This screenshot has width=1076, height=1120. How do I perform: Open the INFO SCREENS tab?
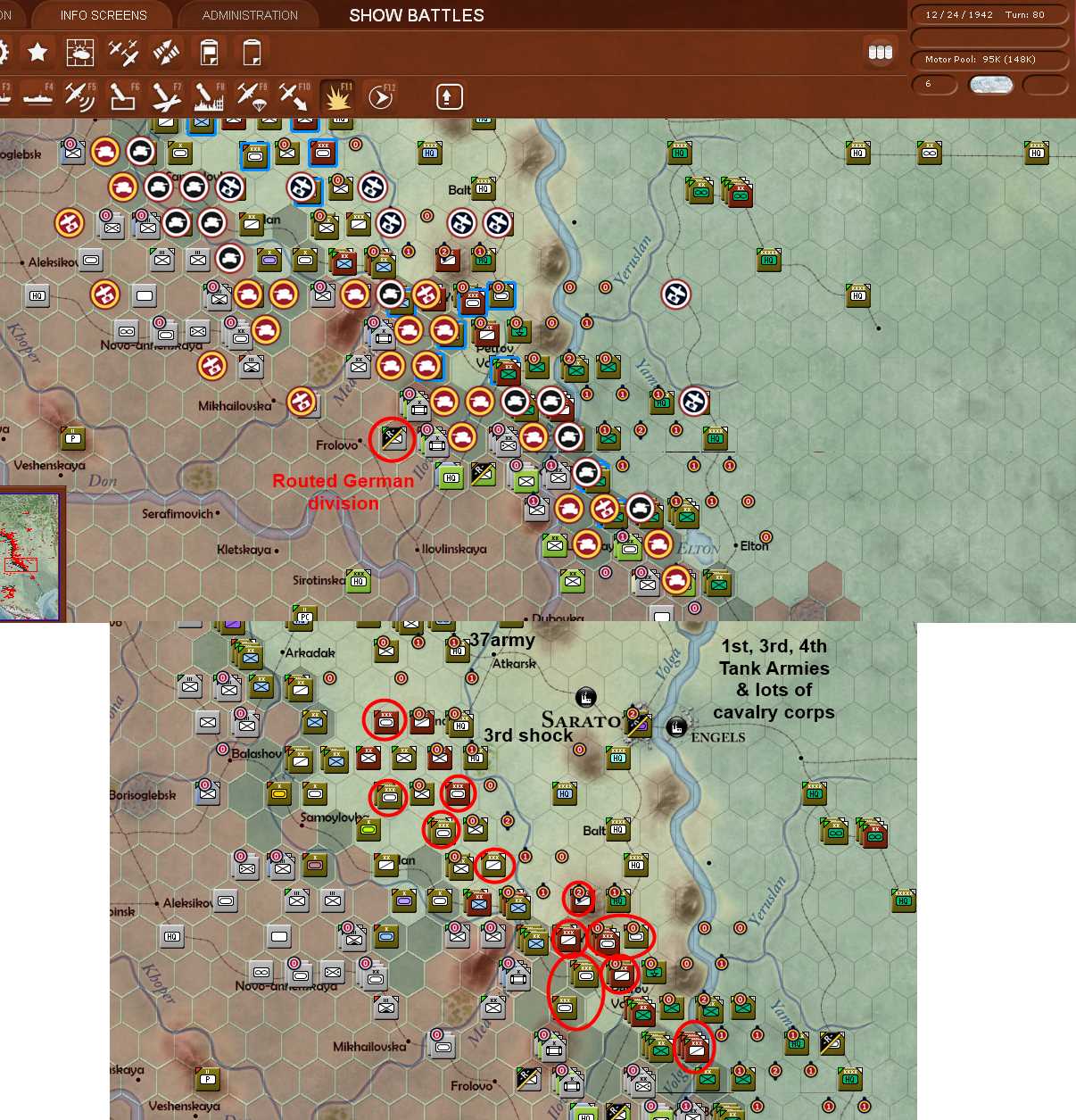[103, 15]
